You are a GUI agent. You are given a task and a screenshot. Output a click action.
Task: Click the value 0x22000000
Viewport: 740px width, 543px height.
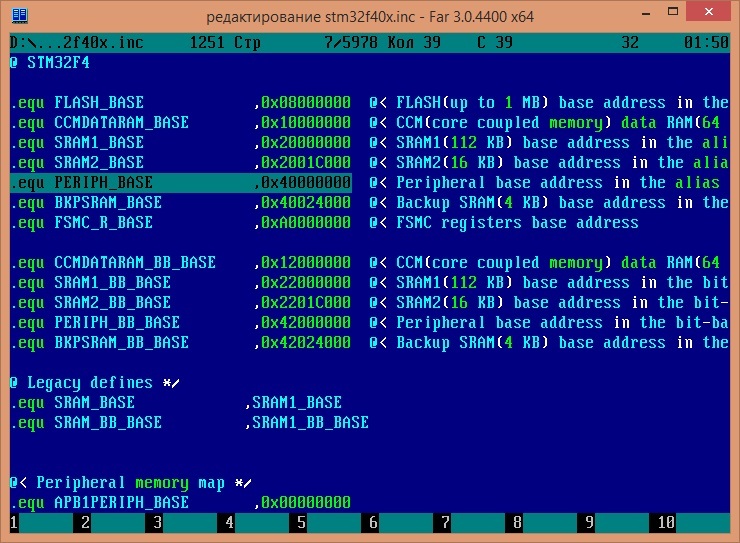pyautogui.click(x=306, y=283)
